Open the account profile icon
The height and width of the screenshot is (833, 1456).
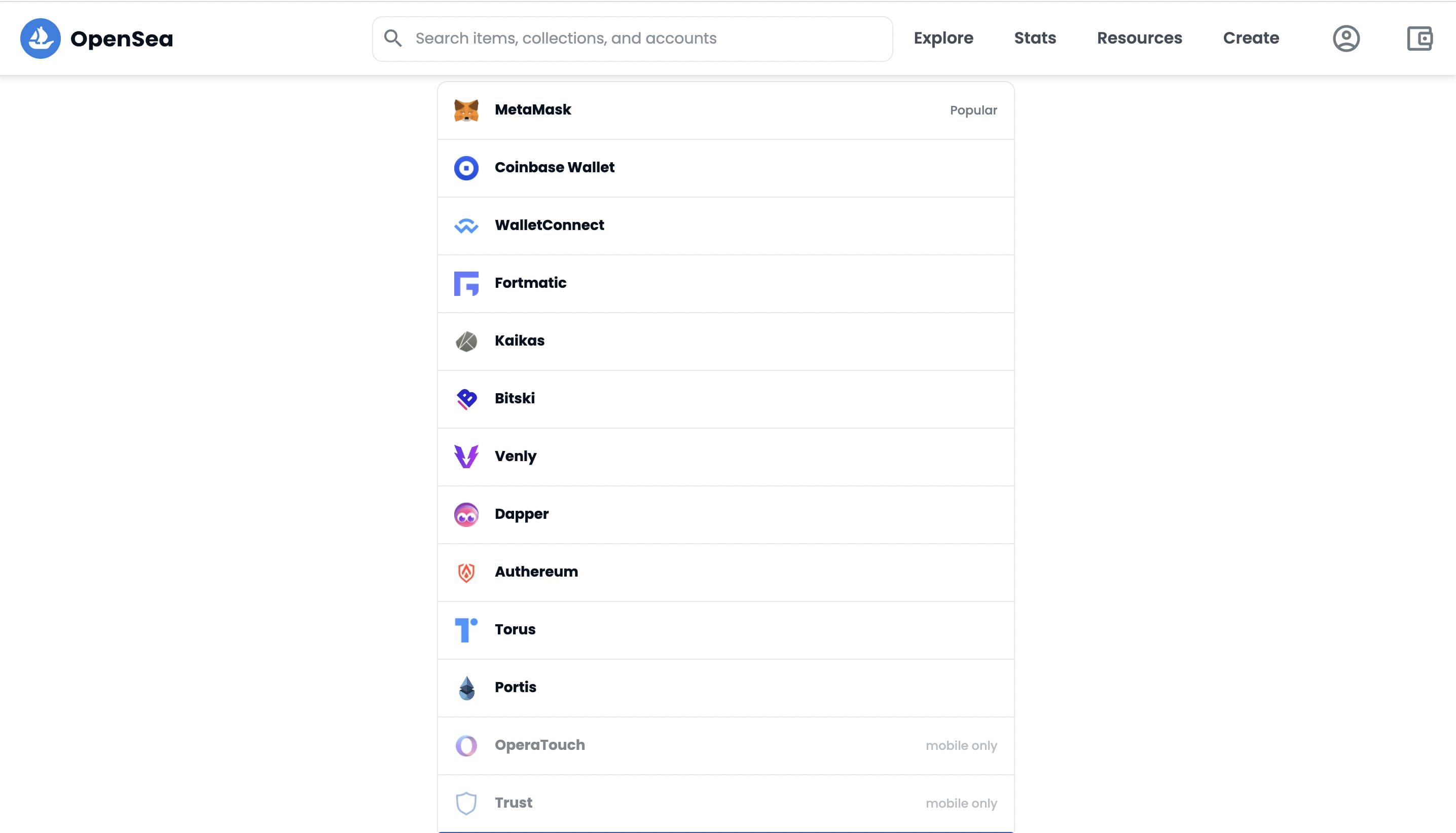(1346, 39)
